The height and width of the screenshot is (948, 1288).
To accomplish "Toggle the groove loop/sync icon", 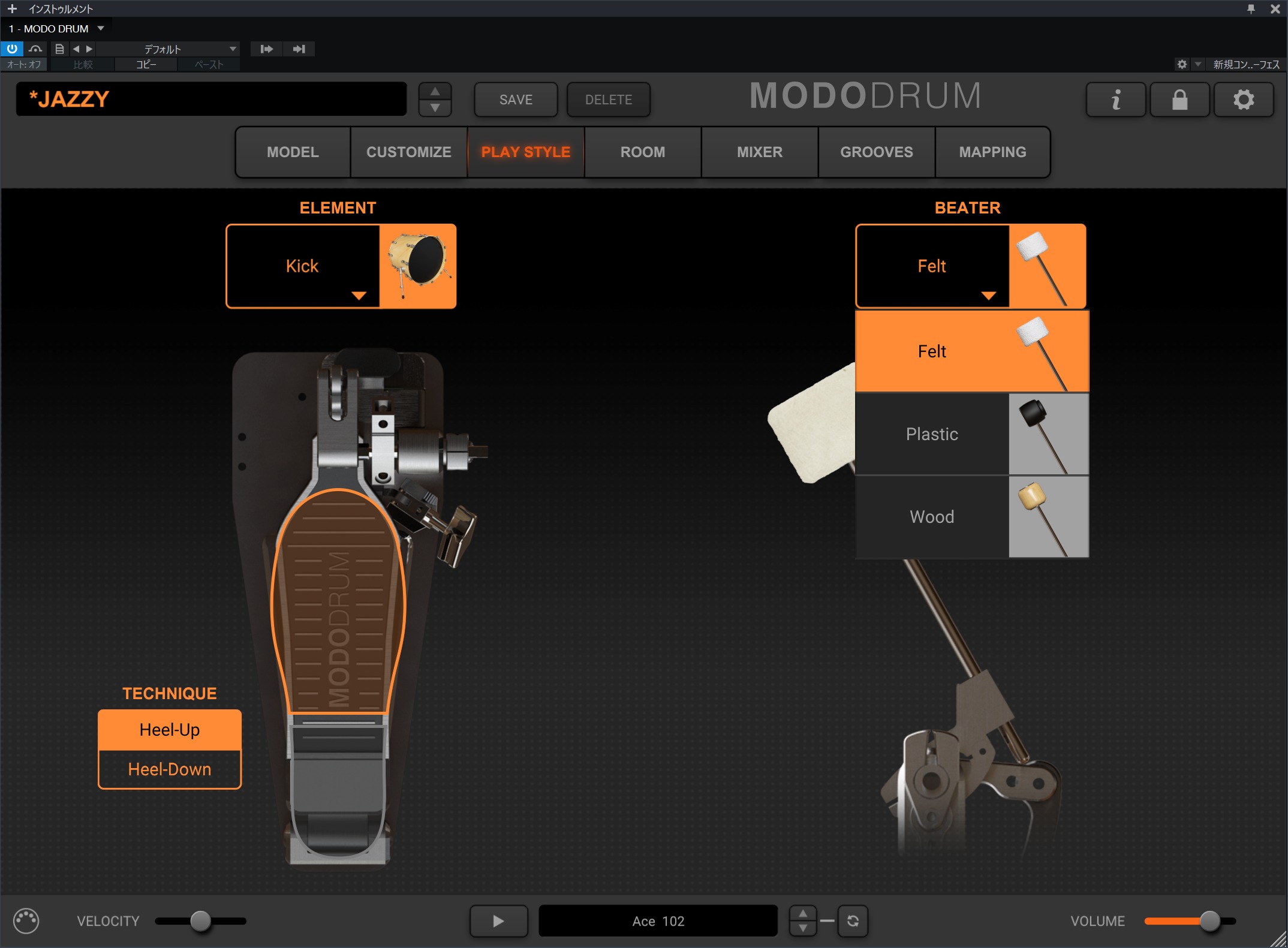I will tap(853, 921).
